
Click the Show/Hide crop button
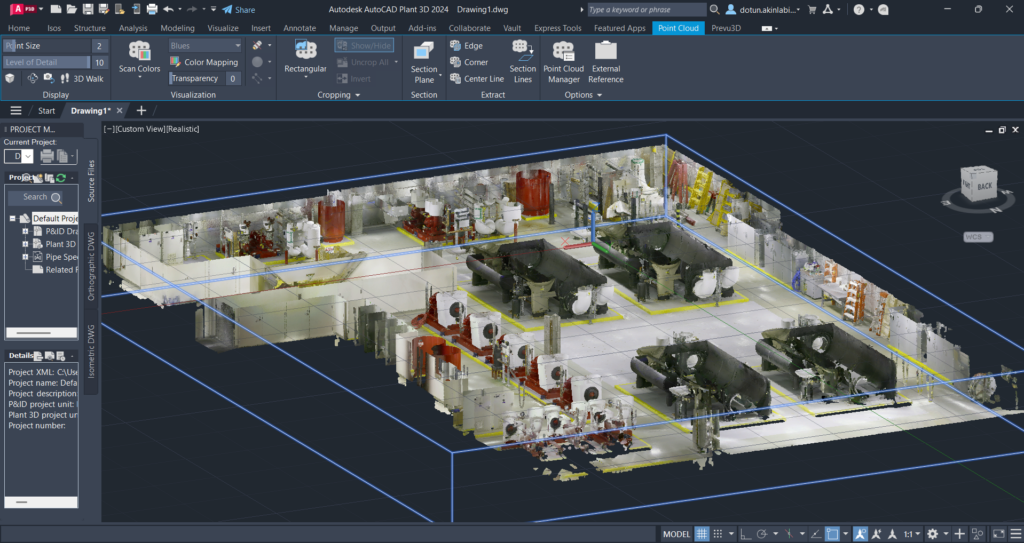[x=363, y=46]
